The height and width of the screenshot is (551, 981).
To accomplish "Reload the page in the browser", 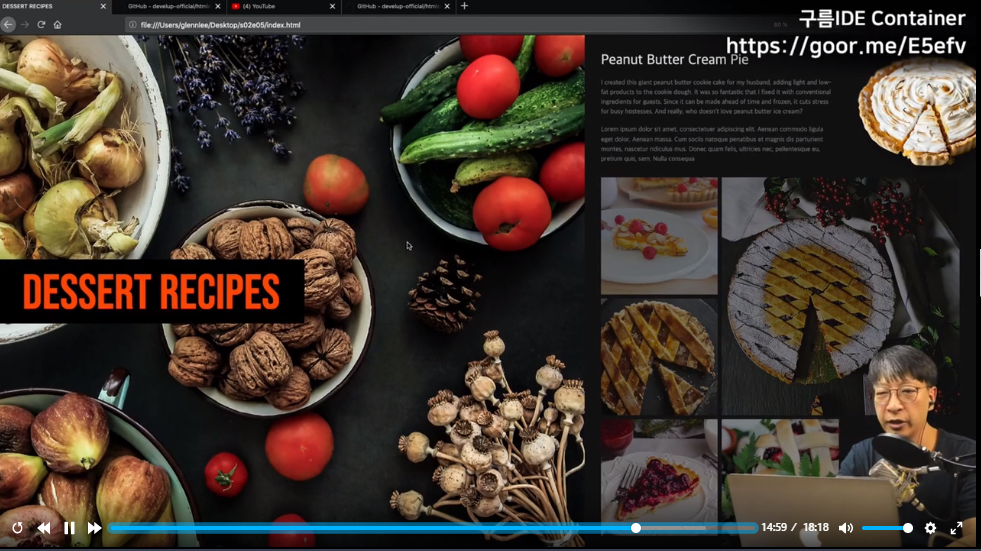I will pyautogui.click(x=41, y=24).
